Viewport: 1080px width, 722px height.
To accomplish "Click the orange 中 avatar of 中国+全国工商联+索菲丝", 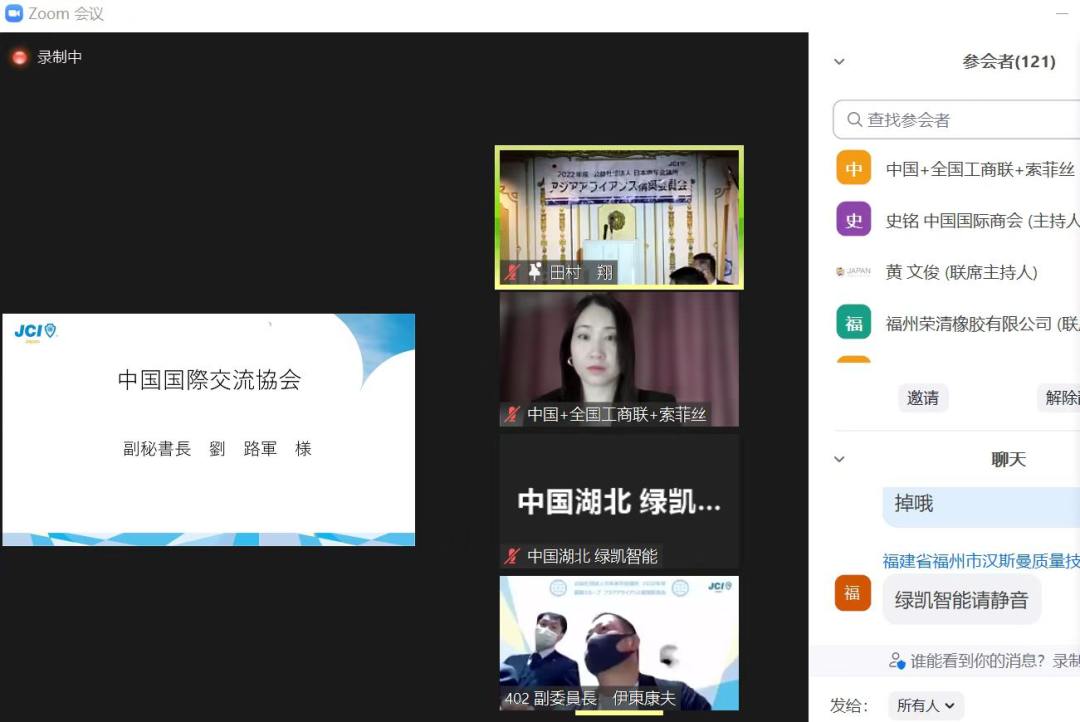I will pos(853,168).
